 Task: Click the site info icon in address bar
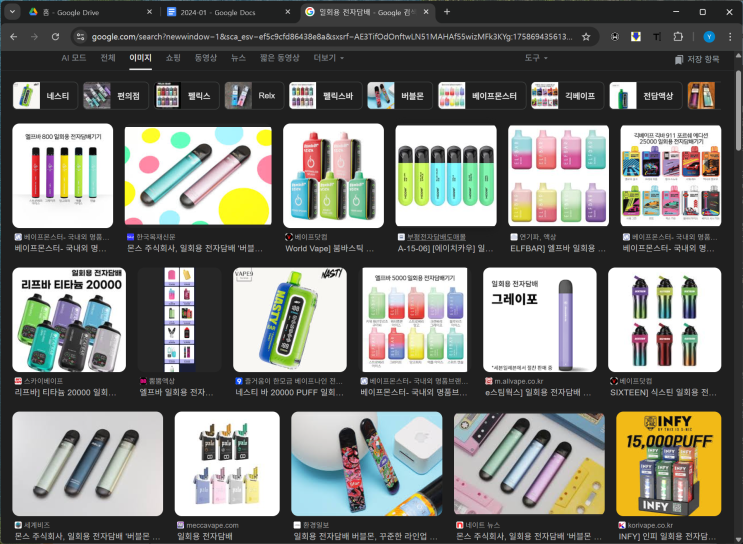[80, 37]
